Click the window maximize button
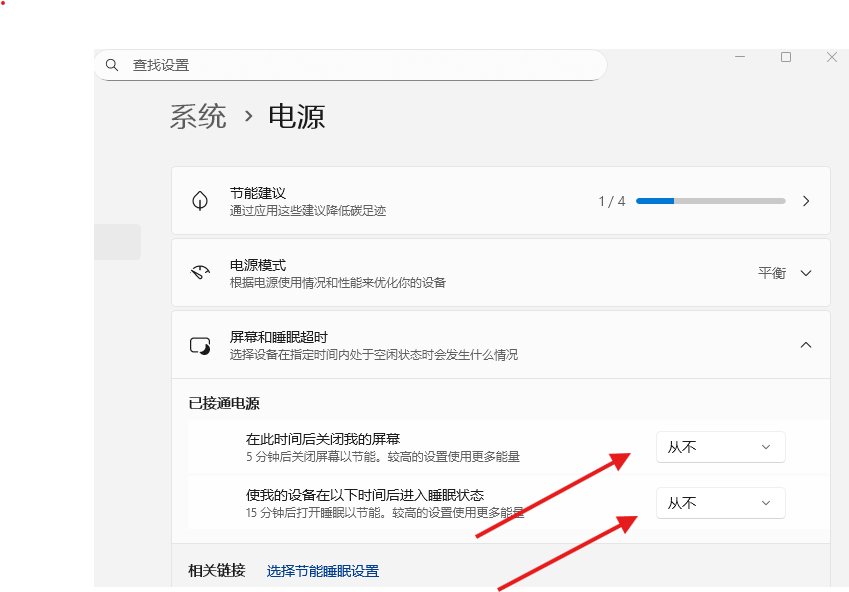The image size is (849, 592). point(785,57)
